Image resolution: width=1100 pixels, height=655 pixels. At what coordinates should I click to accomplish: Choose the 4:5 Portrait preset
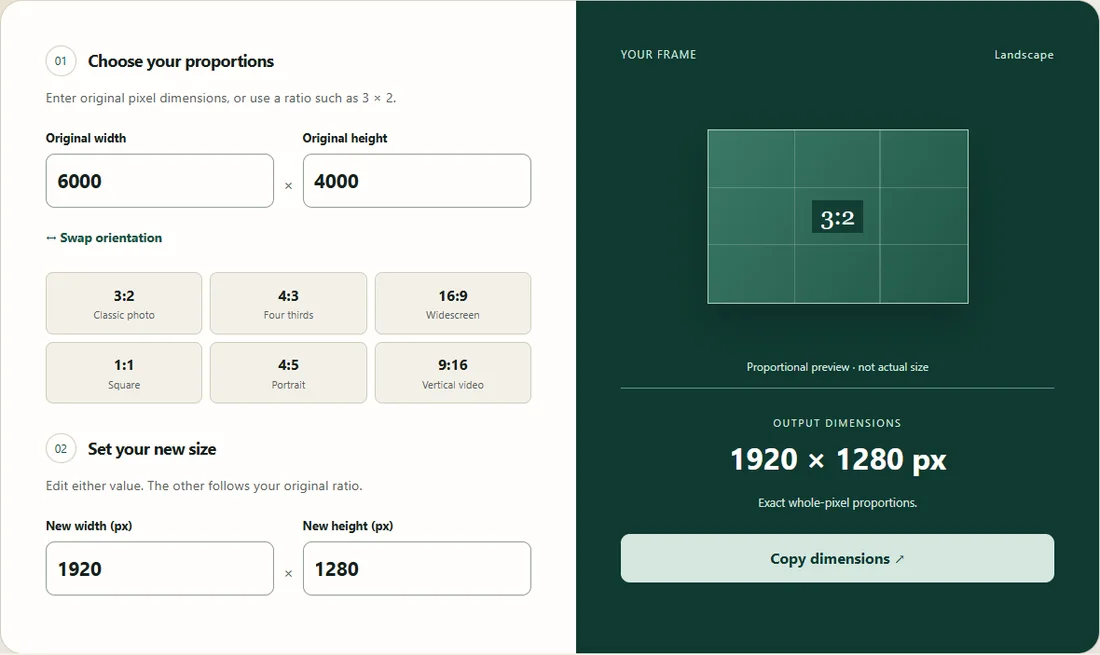coord(288,373)
